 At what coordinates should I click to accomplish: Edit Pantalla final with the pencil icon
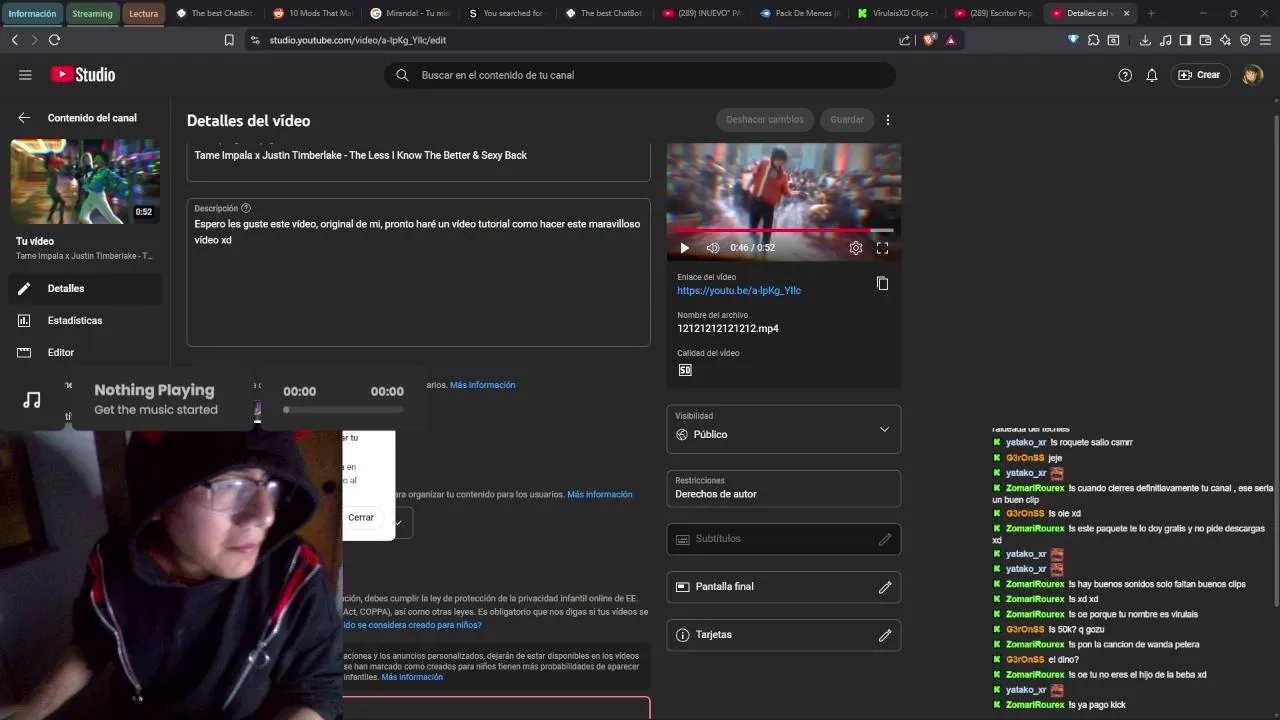pos(885,587)
